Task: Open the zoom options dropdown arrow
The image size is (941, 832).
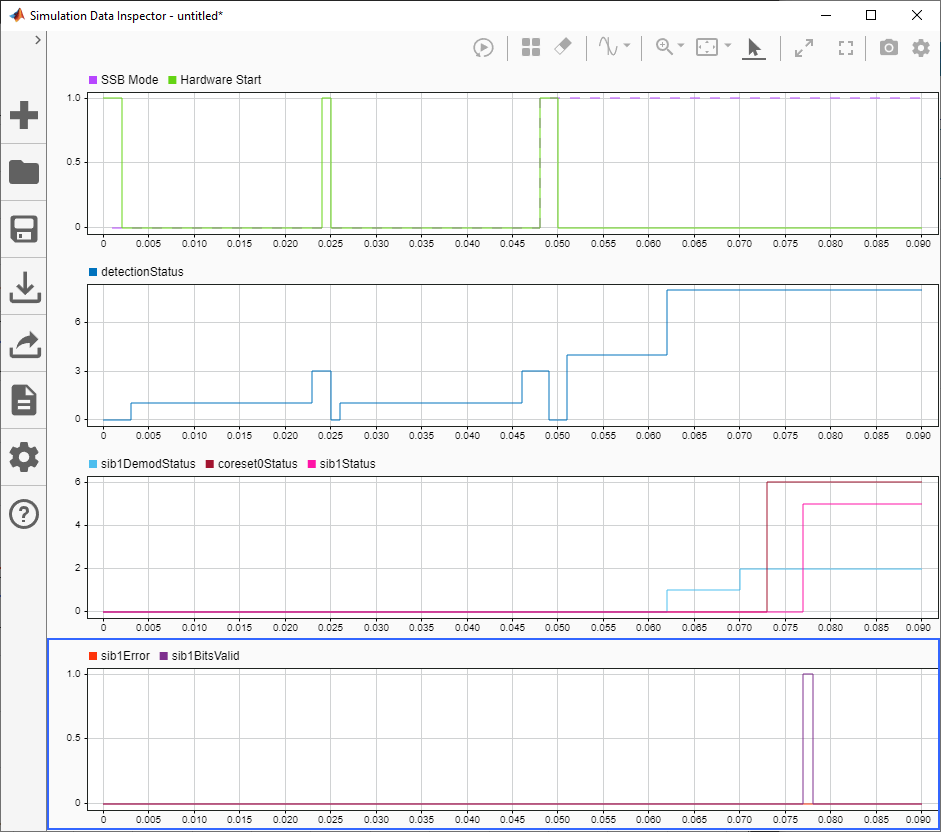Action: pos(681,47)
